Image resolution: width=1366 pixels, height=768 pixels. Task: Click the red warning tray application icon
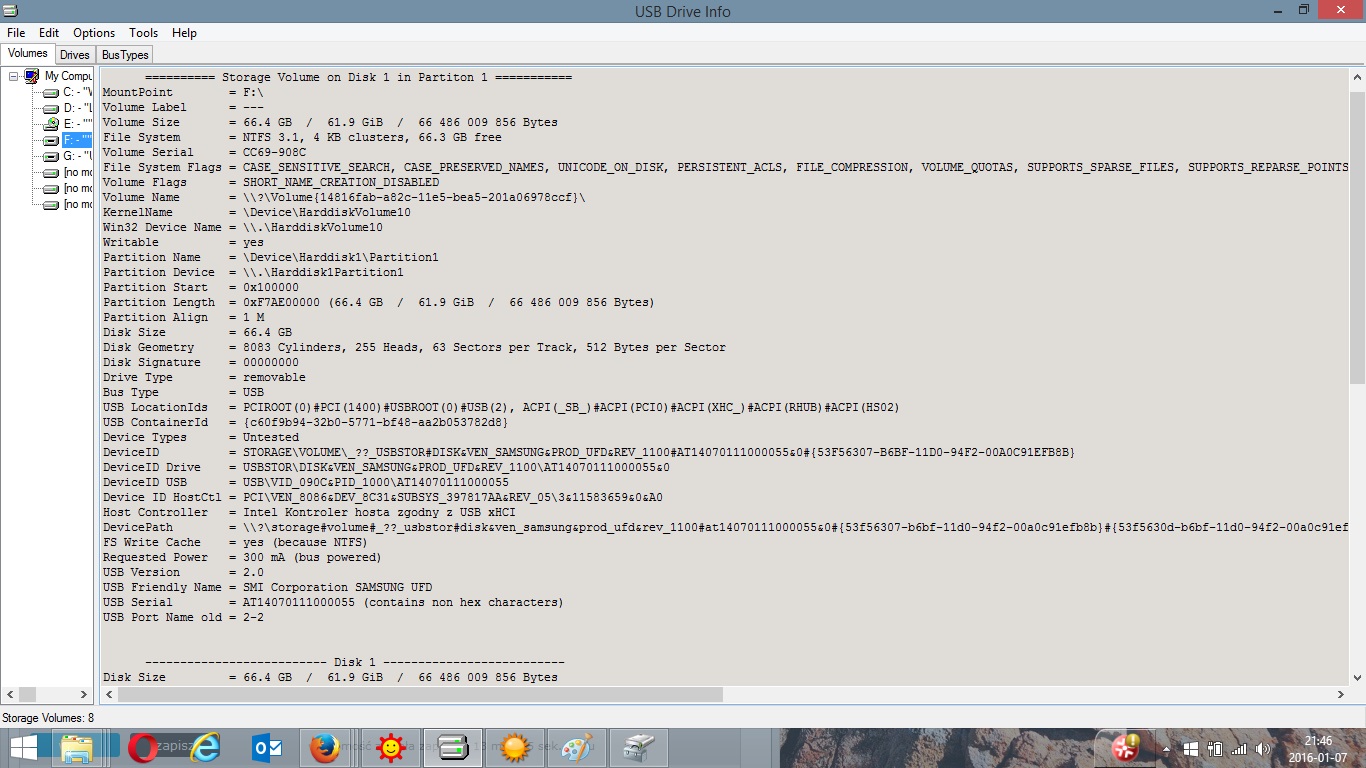(1127, 747)
